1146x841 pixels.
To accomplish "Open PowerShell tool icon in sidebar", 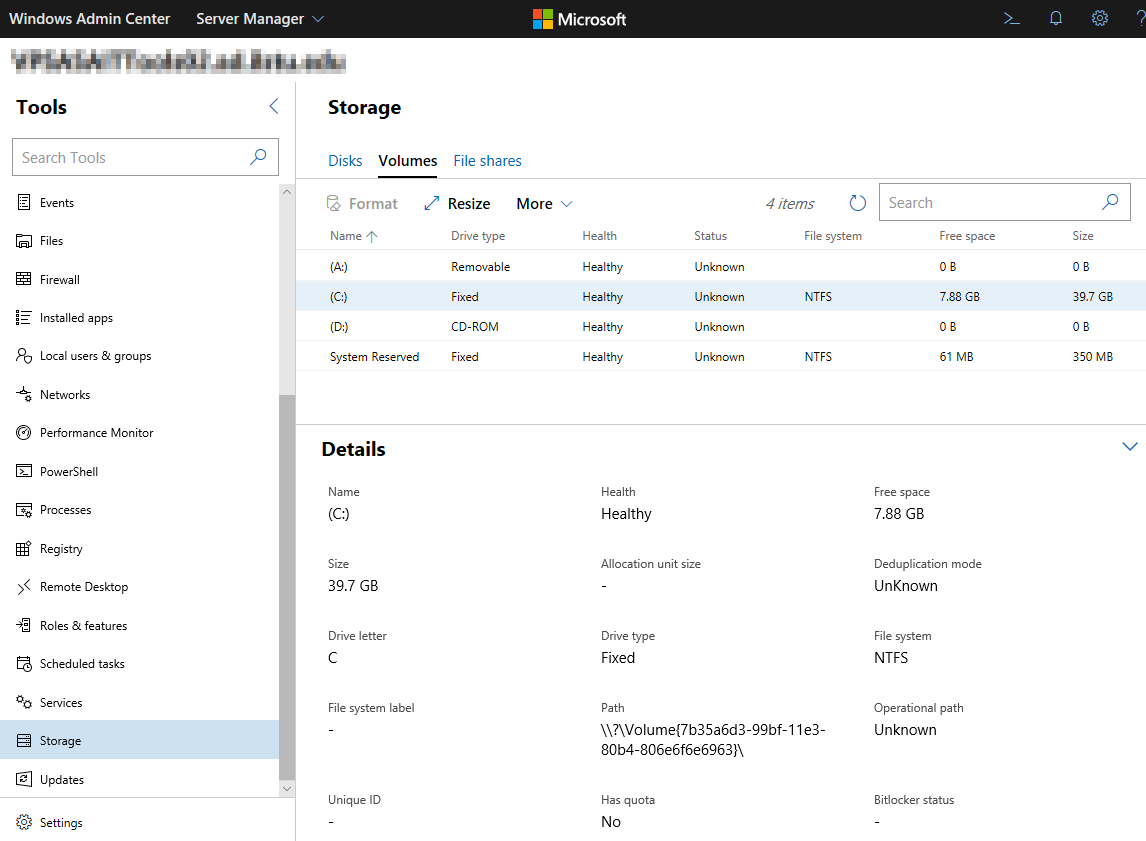I will 24,471.
